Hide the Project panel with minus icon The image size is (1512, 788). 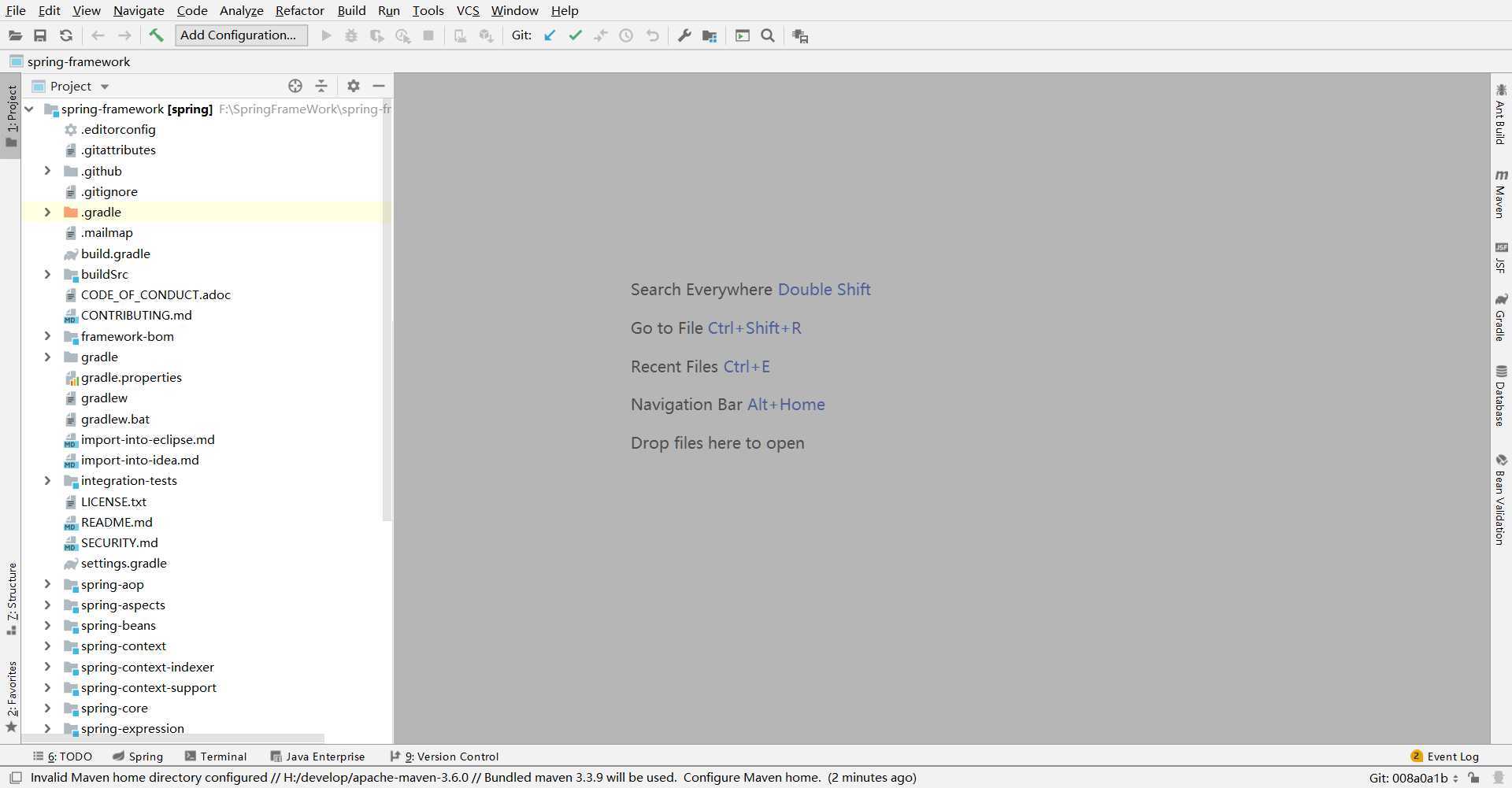(379, 86)
